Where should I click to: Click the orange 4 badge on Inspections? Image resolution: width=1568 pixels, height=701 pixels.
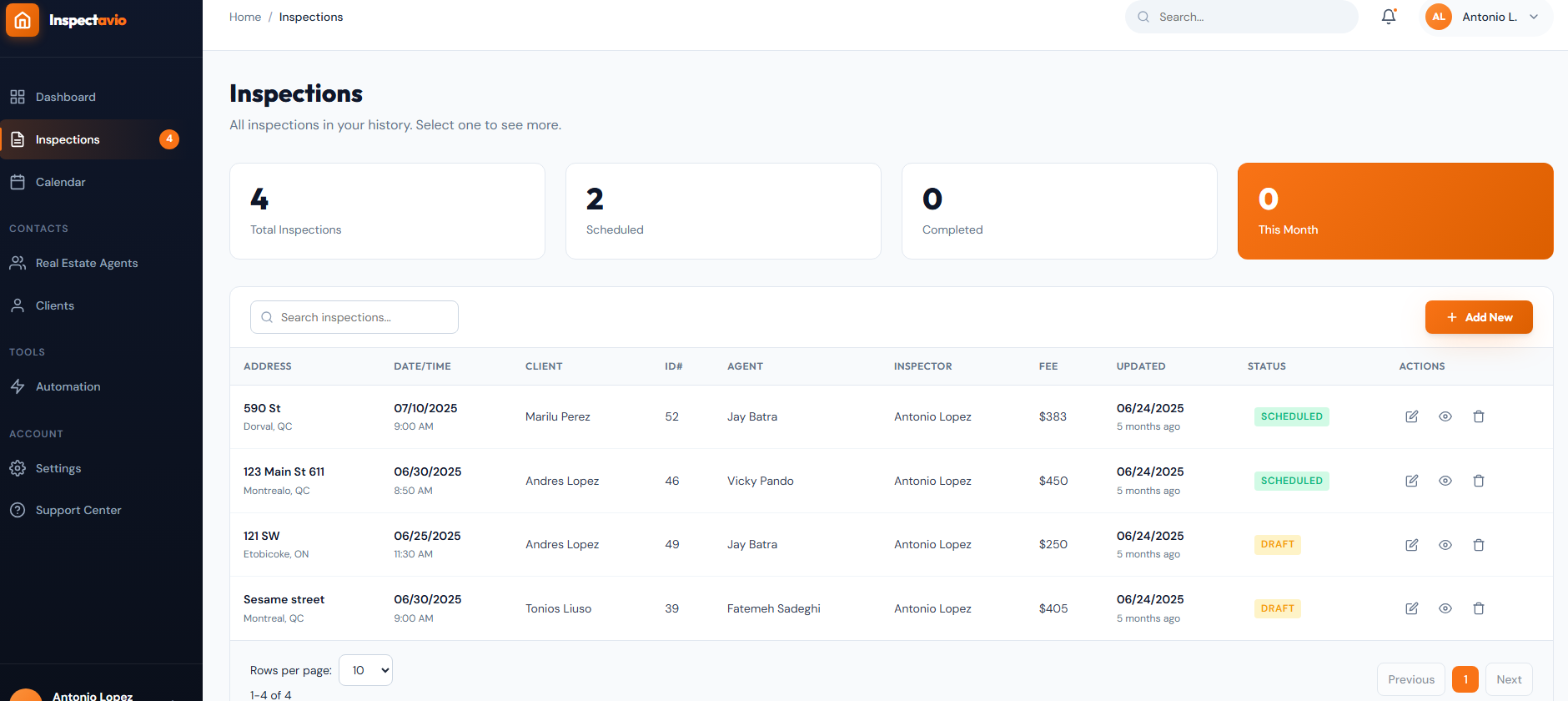click(169, 139)
